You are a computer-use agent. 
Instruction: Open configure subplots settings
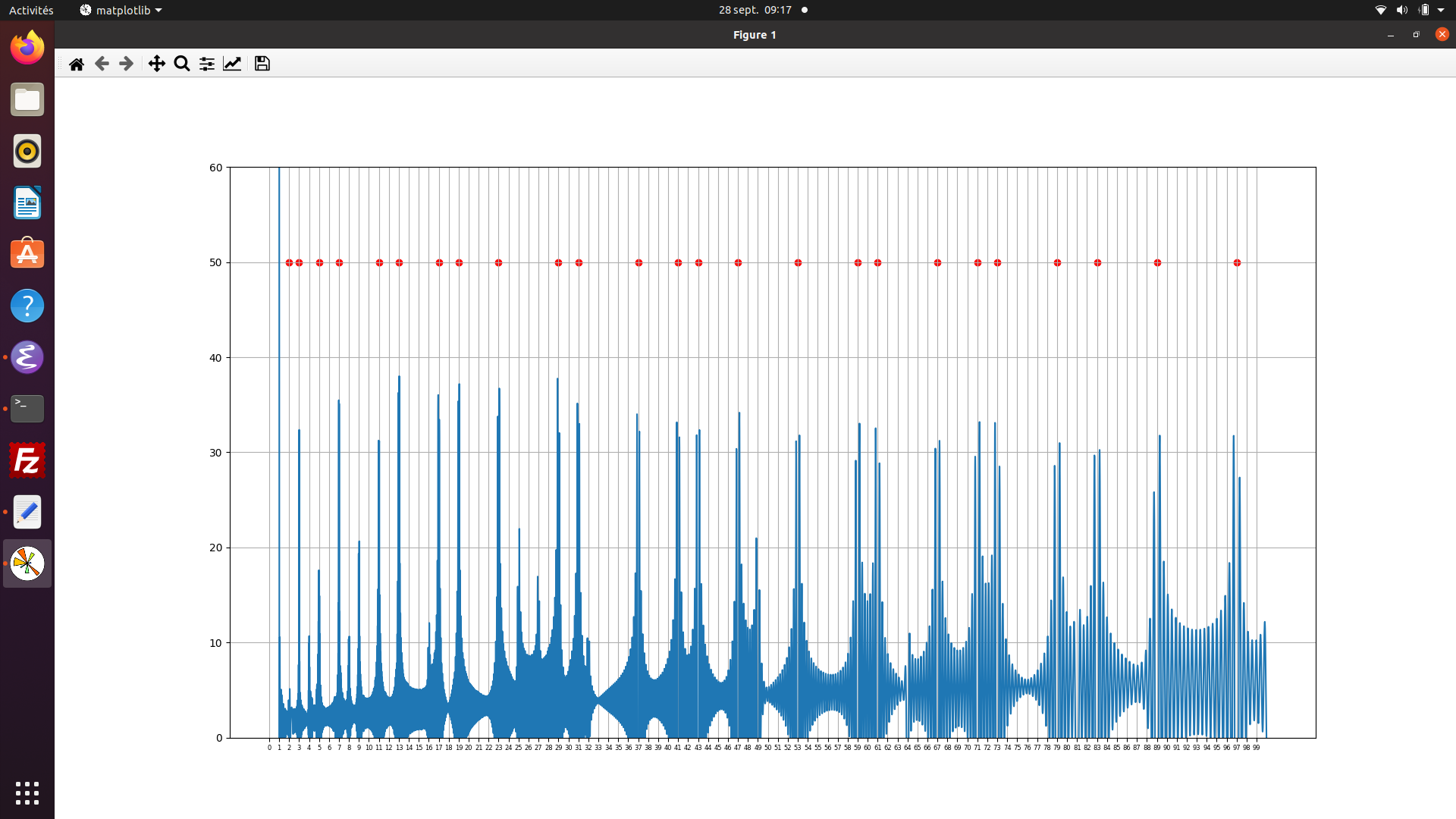(206, 64)
